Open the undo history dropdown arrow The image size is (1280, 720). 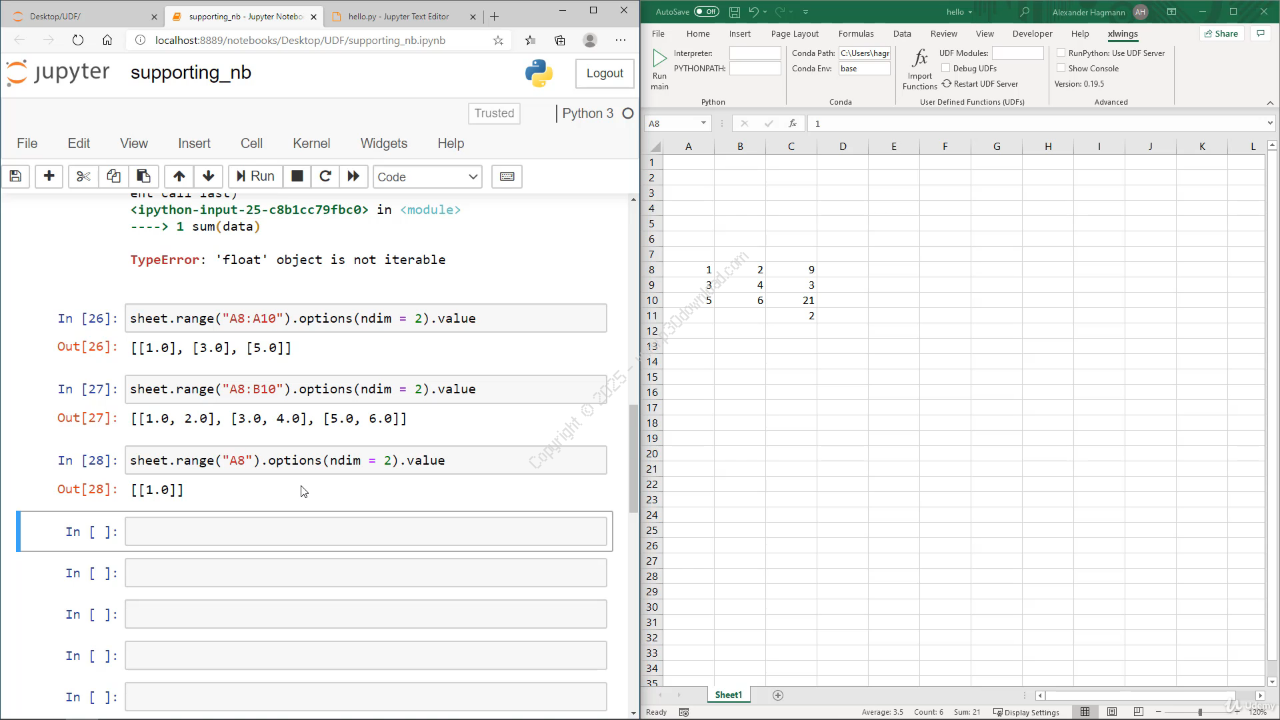click(x=766, y=12)
